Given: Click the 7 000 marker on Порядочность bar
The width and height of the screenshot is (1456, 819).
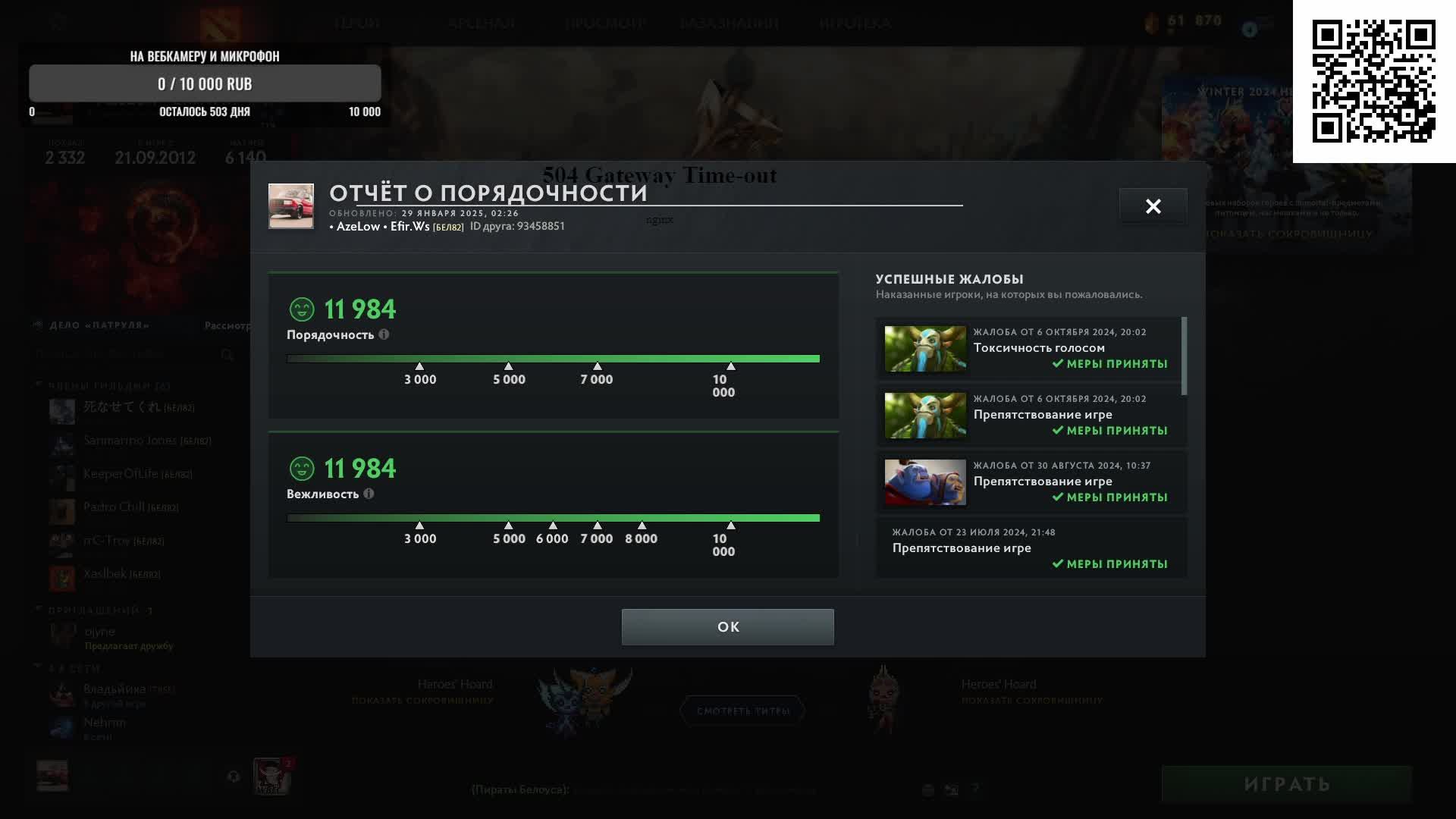Looking at the screenshot, I should pos(598,374).
